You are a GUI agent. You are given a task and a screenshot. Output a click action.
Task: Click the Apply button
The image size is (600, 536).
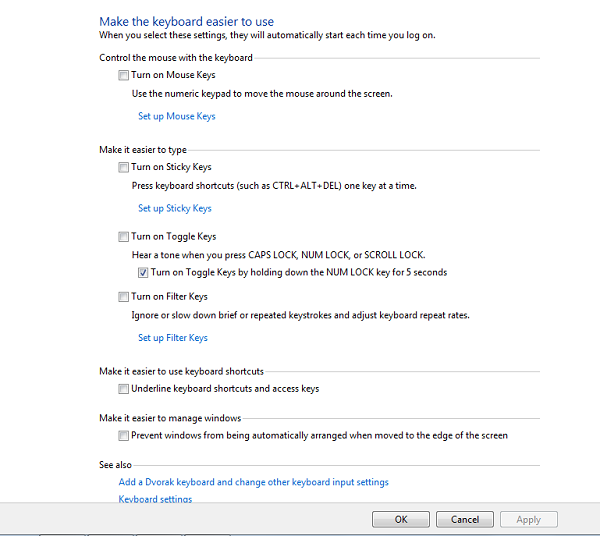(528, 519)
